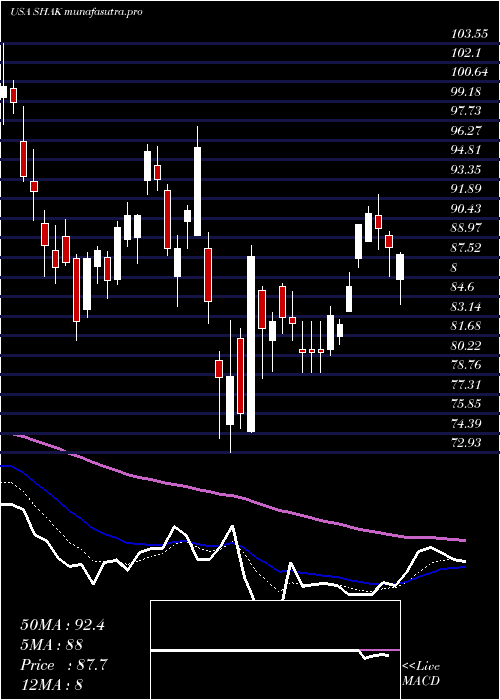
Task: Select the 99.18 price axis label
Action: coord(466,92)
